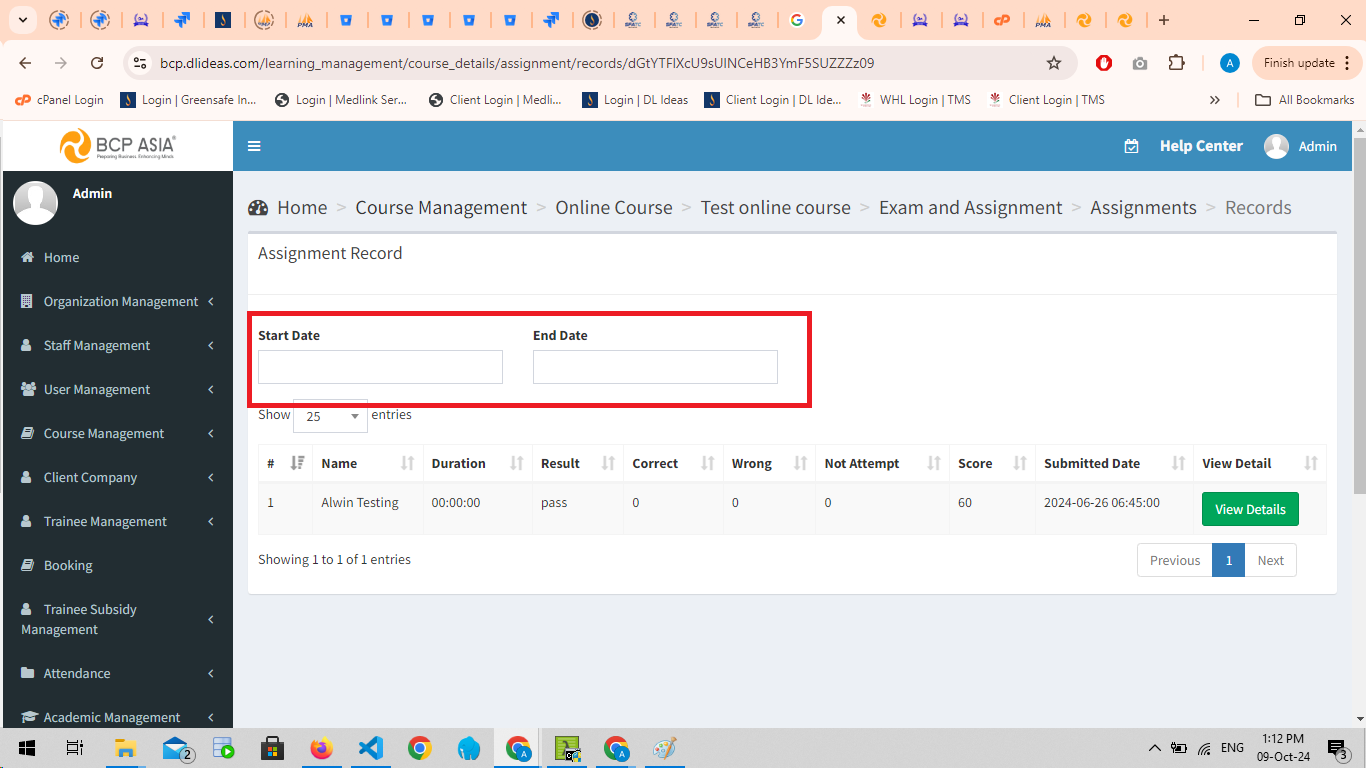
Task: Go to the Course Management breadcrumb
Action: (x=441, y=208)
